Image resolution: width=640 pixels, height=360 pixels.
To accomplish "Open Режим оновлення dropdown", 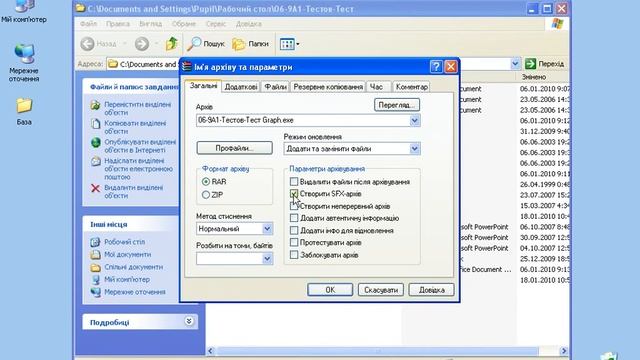I will (414, 149).
